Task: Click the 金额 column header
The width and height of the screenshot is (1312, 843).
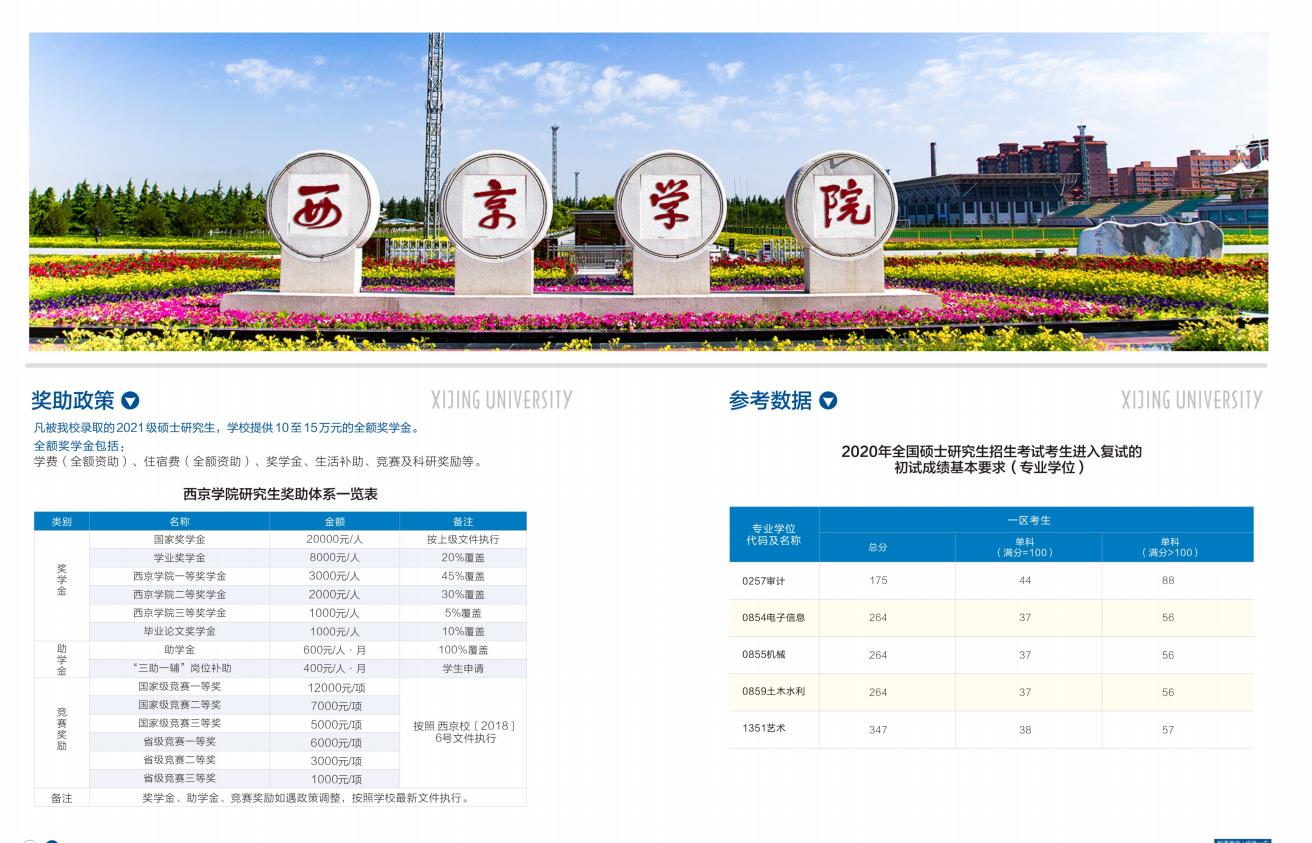Action: 334,521
